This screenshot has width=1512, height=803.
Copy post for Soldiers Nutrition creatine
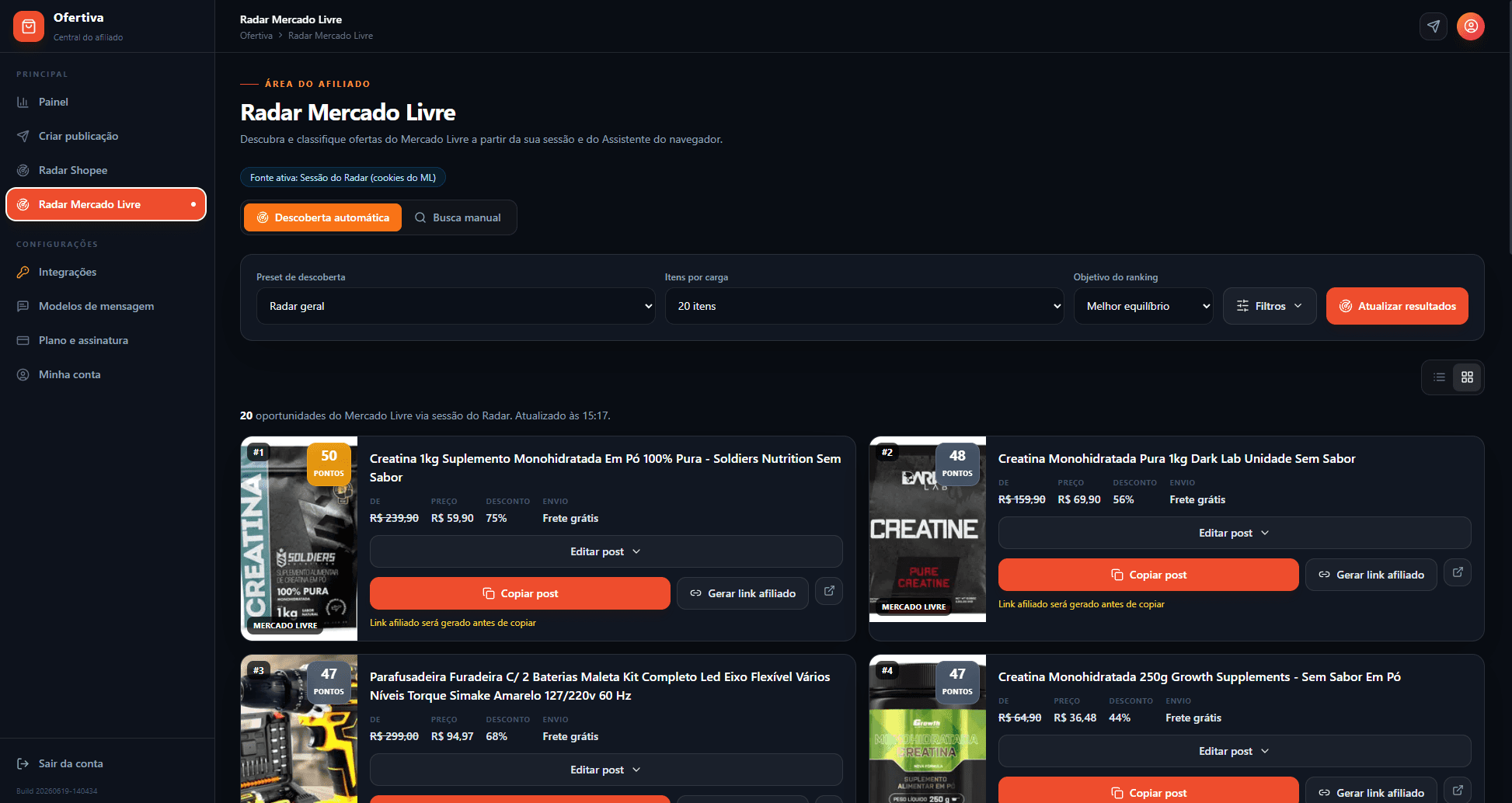(520, 593)
